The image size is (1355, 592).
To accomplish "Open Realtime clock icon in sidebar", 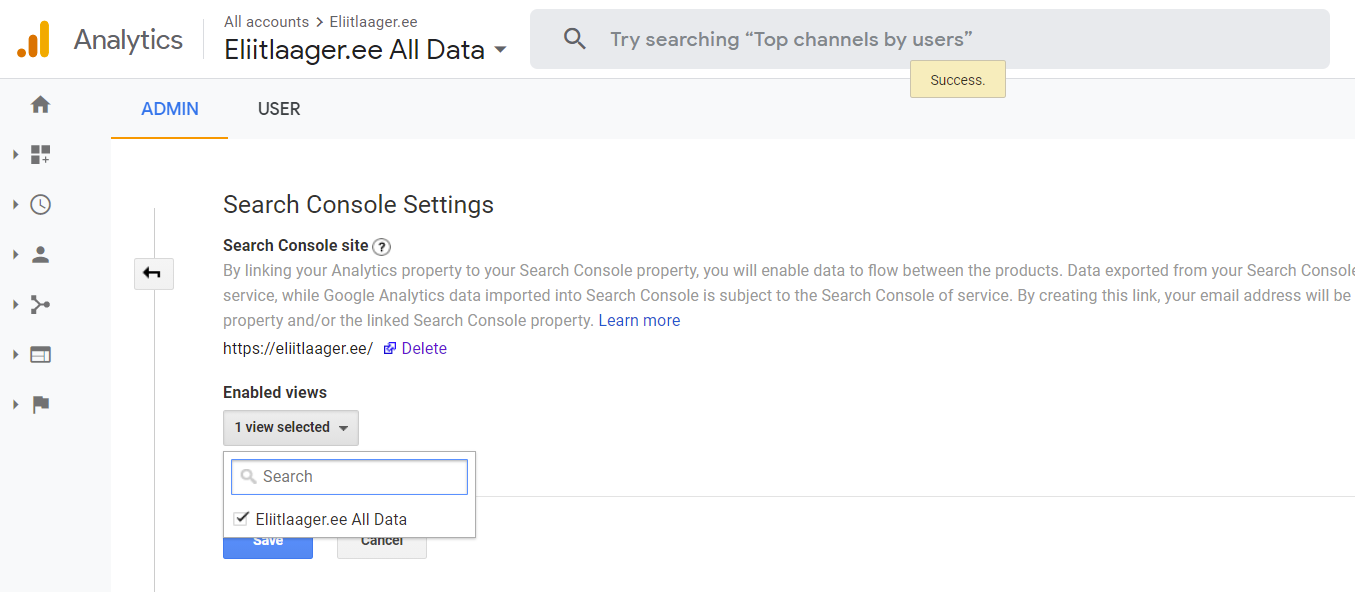I will (40, 205).
